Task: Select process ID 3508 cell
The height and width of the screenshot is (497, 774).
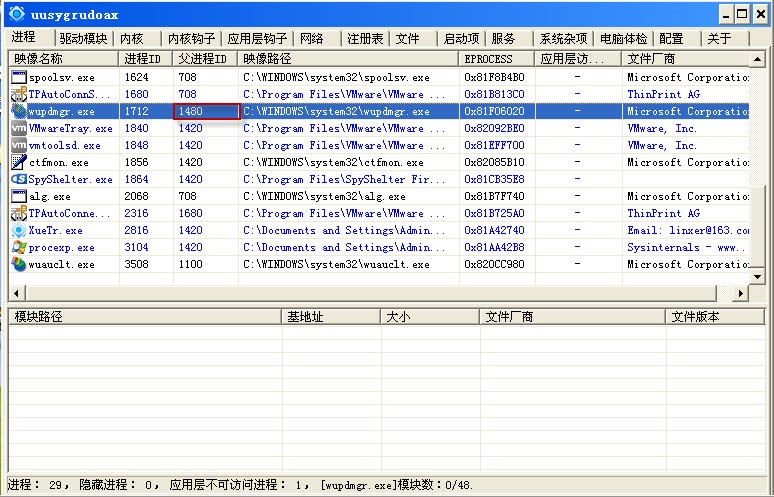Action: 136,265
